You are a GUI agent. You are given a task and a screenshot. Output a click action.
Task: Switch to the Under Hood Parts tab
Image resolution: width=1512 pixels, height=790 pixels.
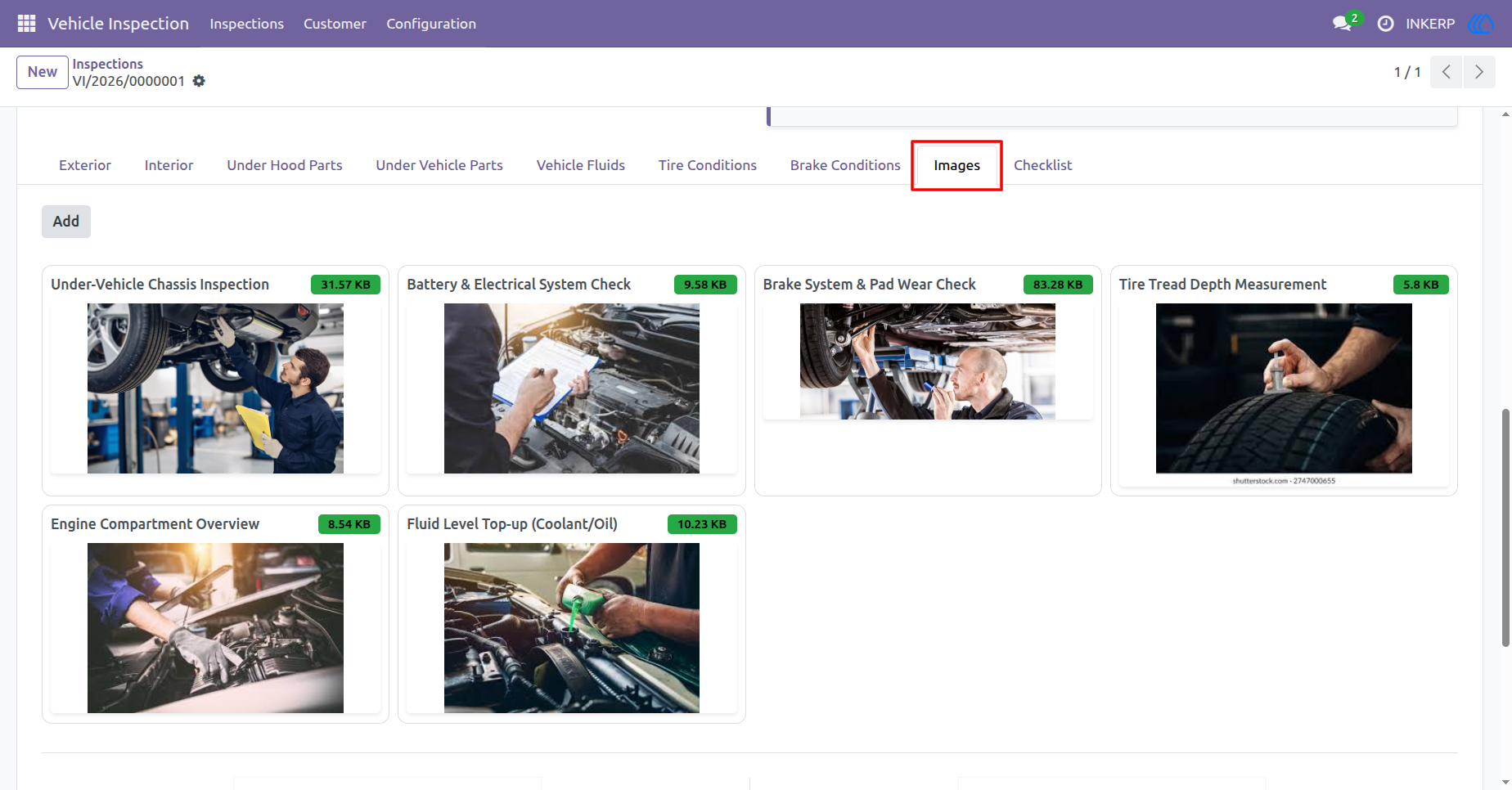point(285,165)
